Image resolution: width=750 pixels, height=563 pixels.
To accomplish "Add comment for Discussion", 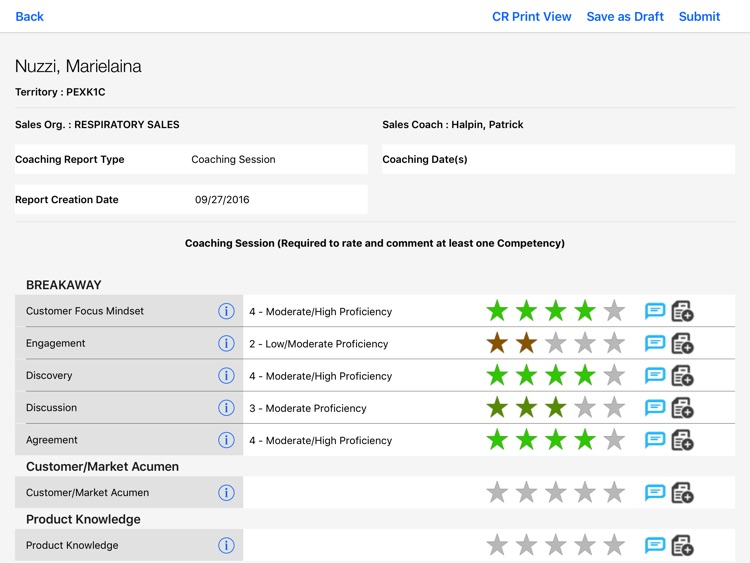I will pyautogui.click(x=655, y=408).
